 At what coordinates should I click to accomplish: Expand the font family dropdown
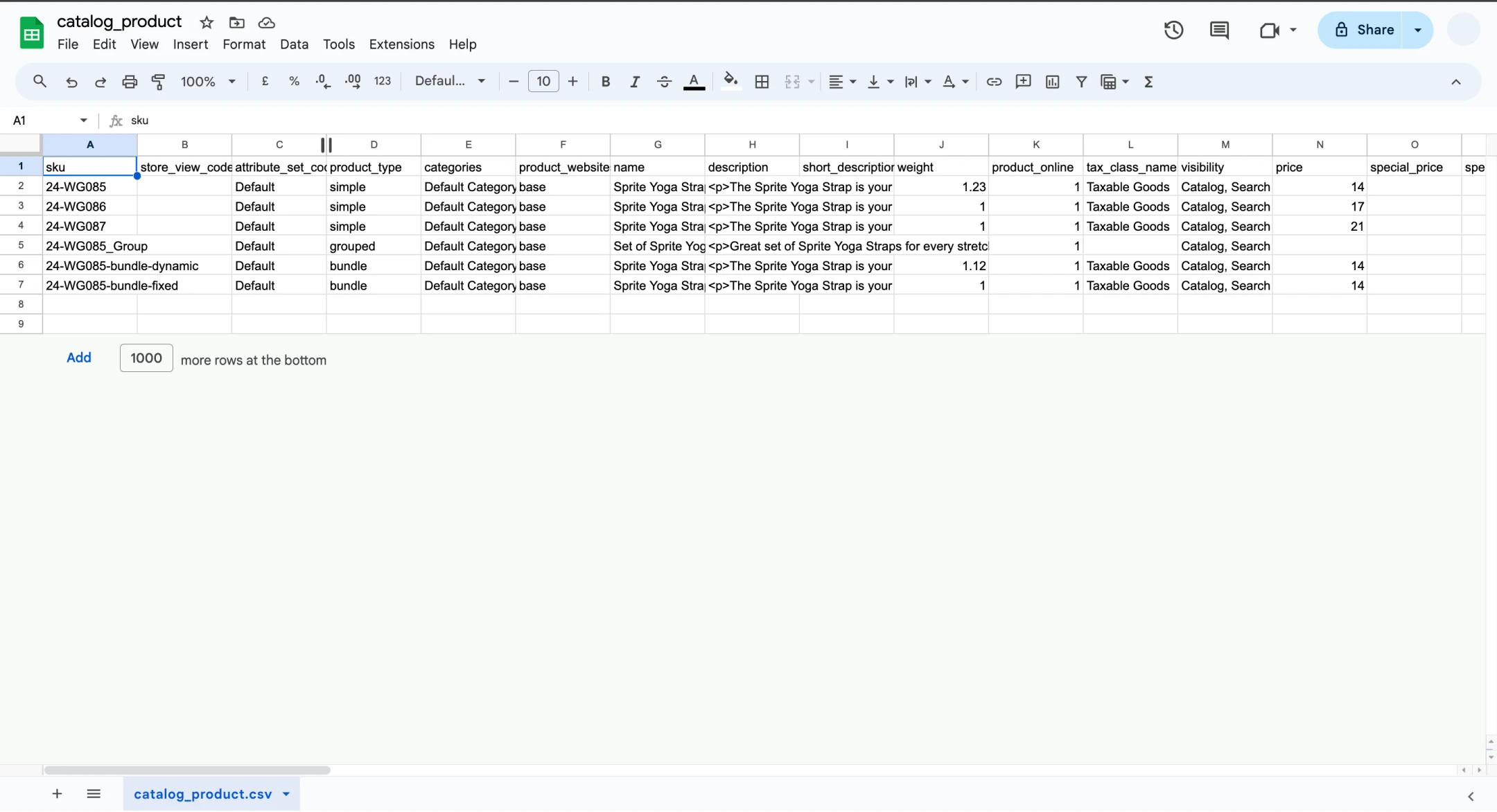(450, 81)
